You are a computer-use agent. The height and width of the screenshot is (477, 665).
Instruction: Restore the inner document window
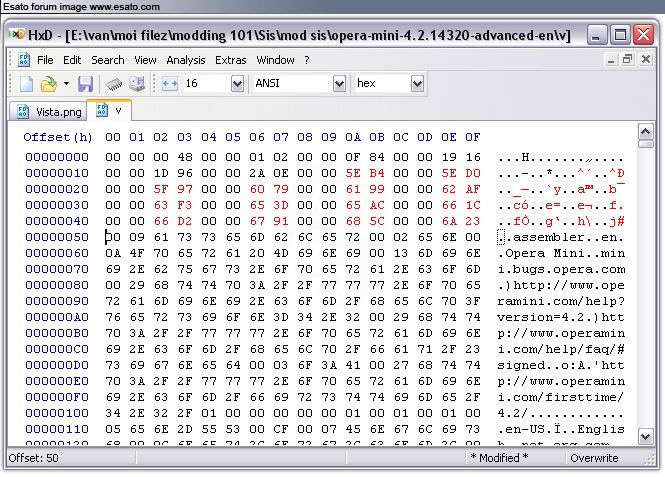[628, 60]
